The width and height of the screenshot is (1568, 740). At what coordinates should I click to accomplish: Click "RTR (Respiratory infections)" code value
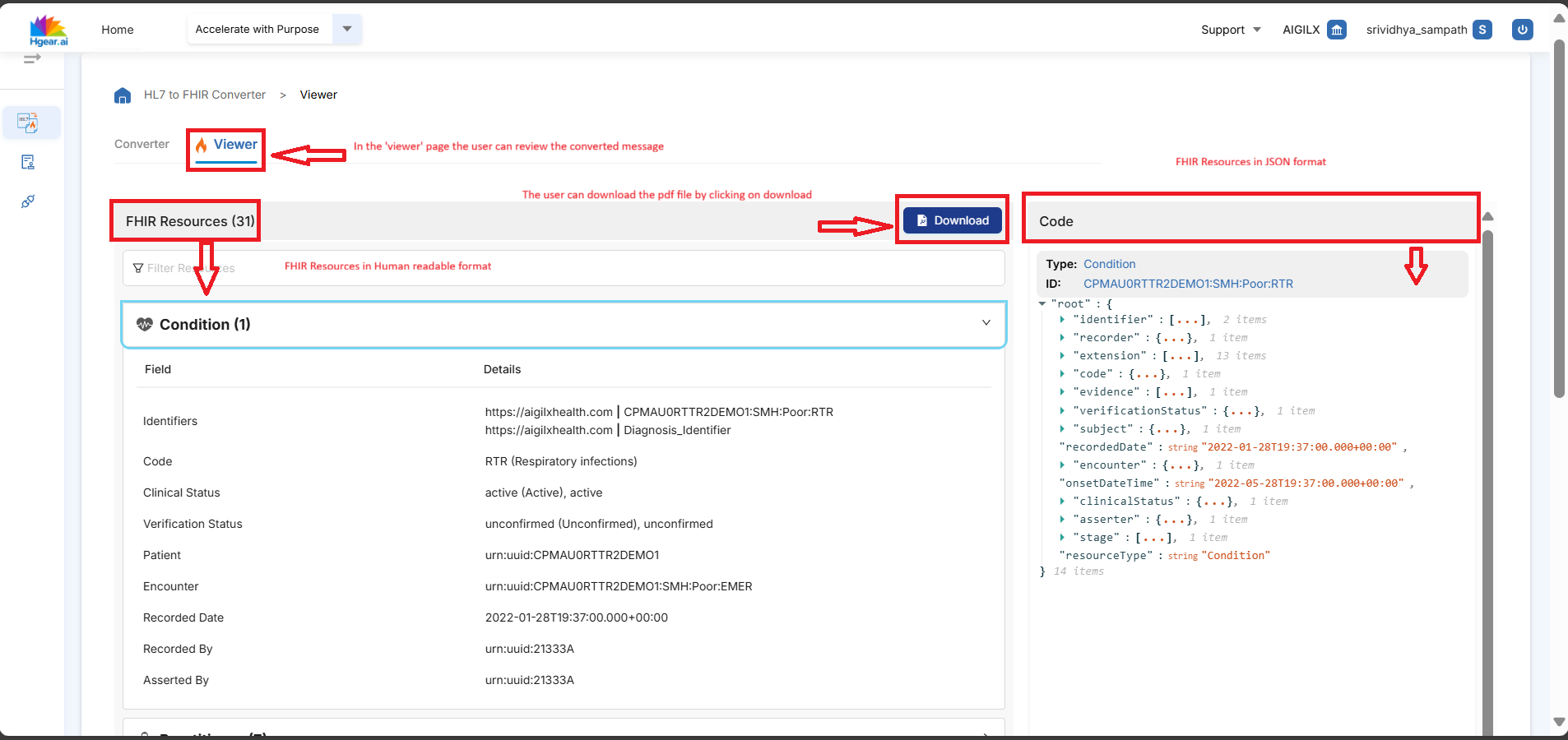561,461
